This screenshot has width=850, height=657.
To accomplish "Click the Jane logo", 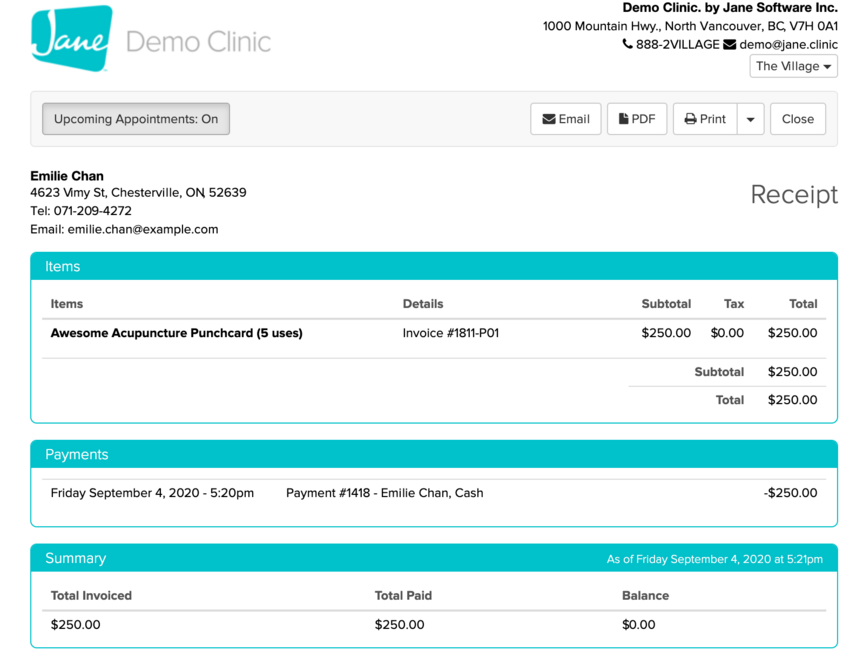I will [x=71, y=38].
